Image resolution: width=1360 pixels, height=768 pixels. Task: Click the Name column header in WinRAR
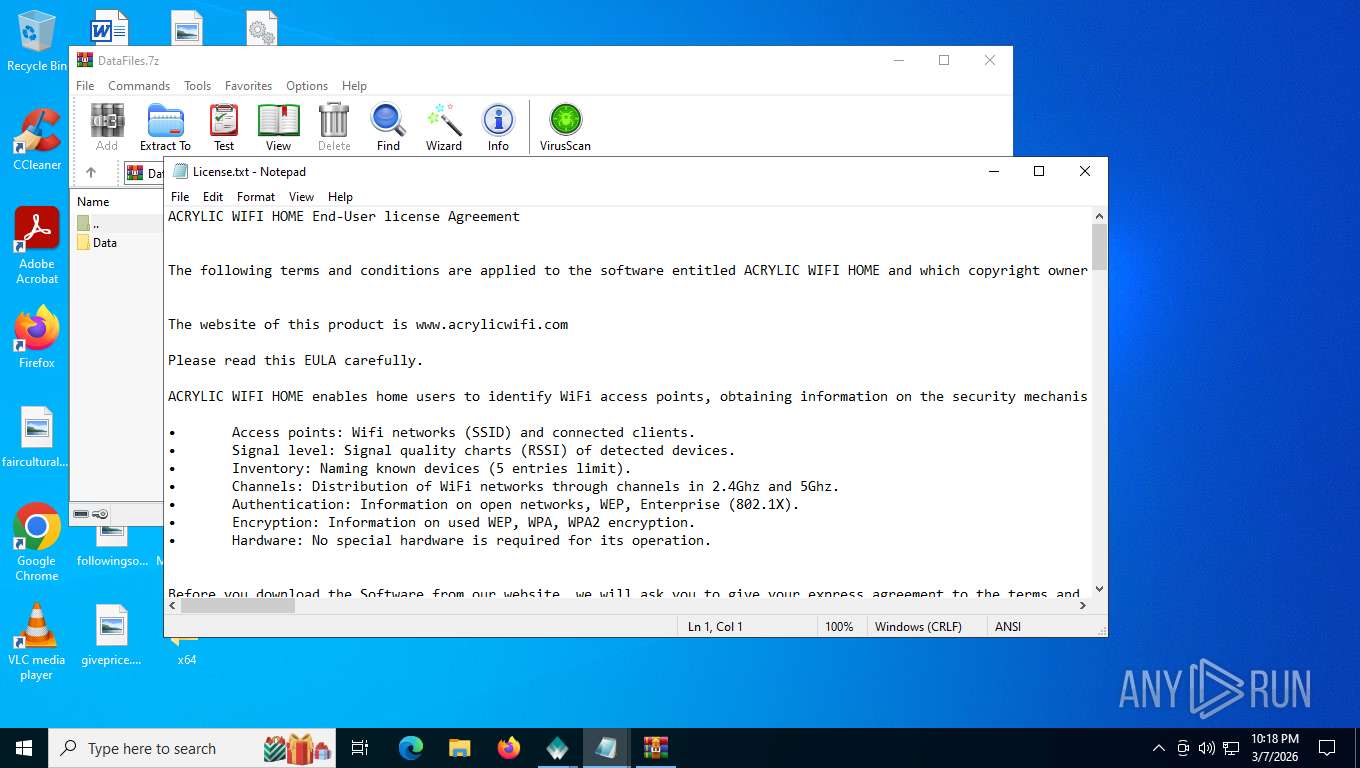[93, 201]
